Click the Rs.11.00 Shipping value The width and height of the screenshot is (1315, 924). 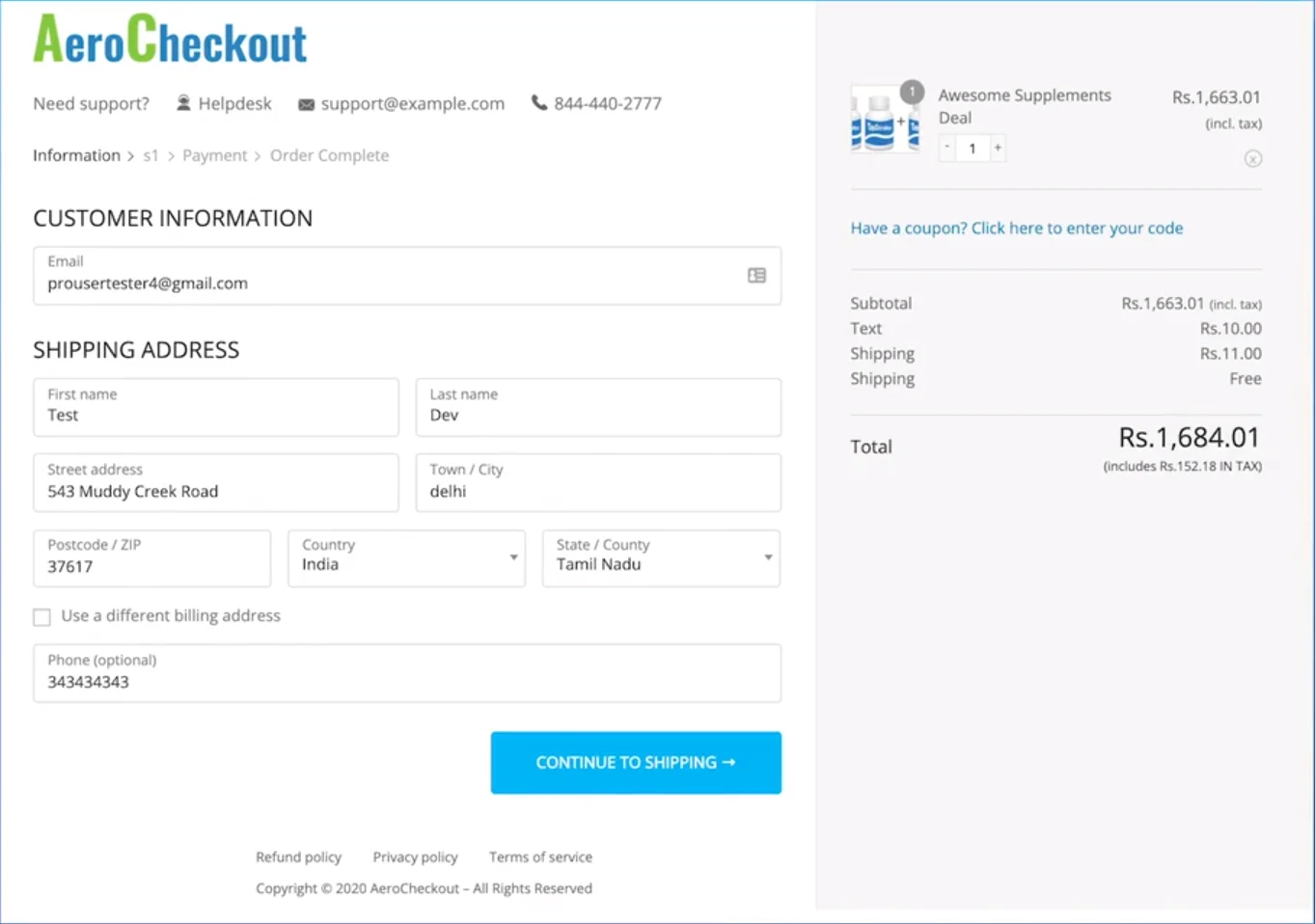[x=1230, y=354]
